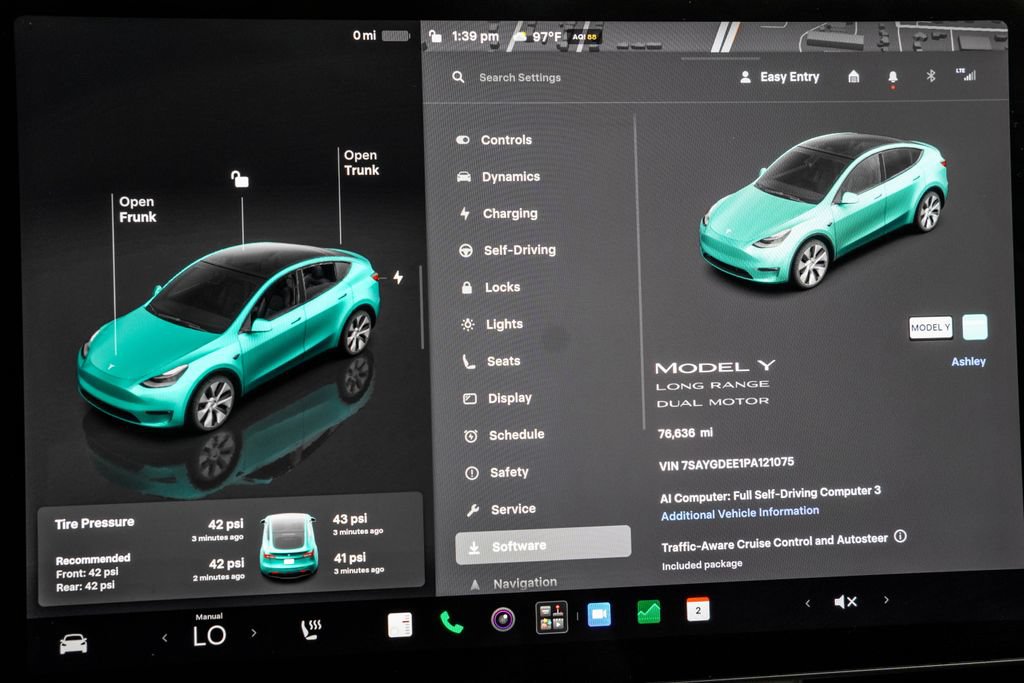This screenshot has width=1024, height=683.
Task: Open the arcade toybox app icon
Action: click(551, 617)
